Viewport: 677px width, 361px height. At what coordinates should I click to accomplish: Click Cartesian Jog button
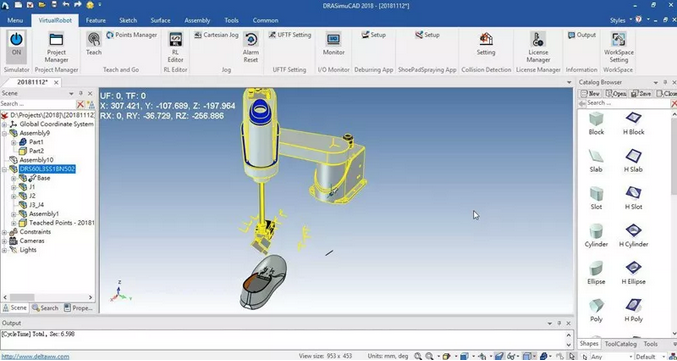216,35
